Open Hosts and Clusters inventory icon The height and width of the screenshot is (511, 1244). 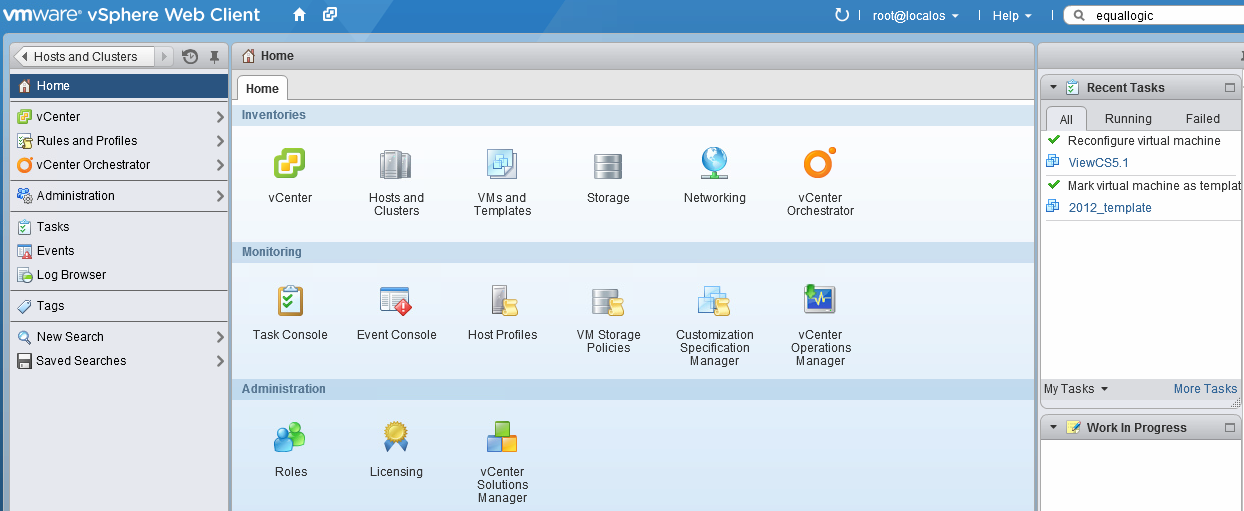coord(396,164)
